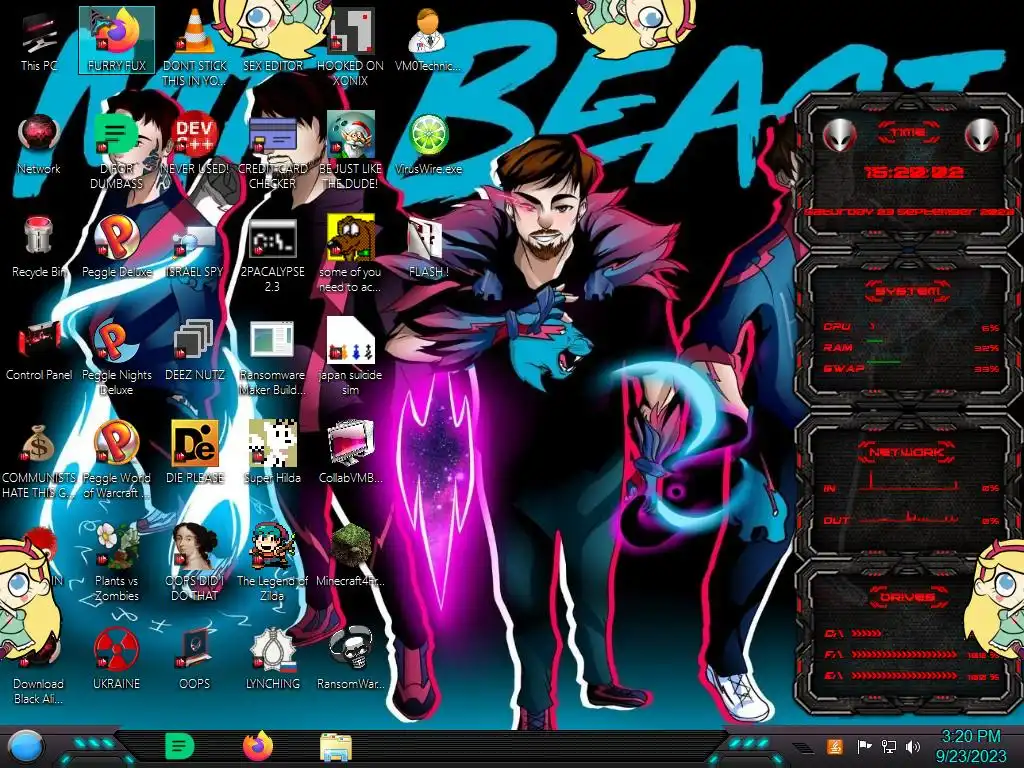Select the FURRY FUX Firefox shortcut
The image size is (1024, 768).
[x=117, y=40]
